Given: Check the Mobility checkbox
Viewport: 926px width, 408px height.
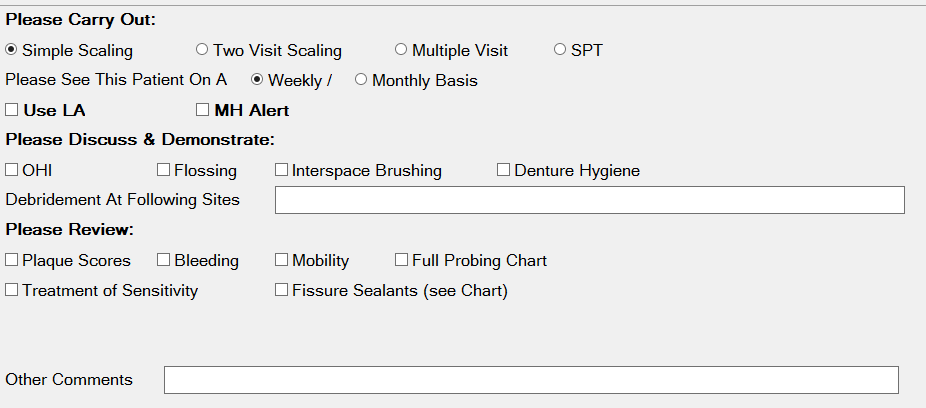Looking at the screenshot, I should pos(282,260).
